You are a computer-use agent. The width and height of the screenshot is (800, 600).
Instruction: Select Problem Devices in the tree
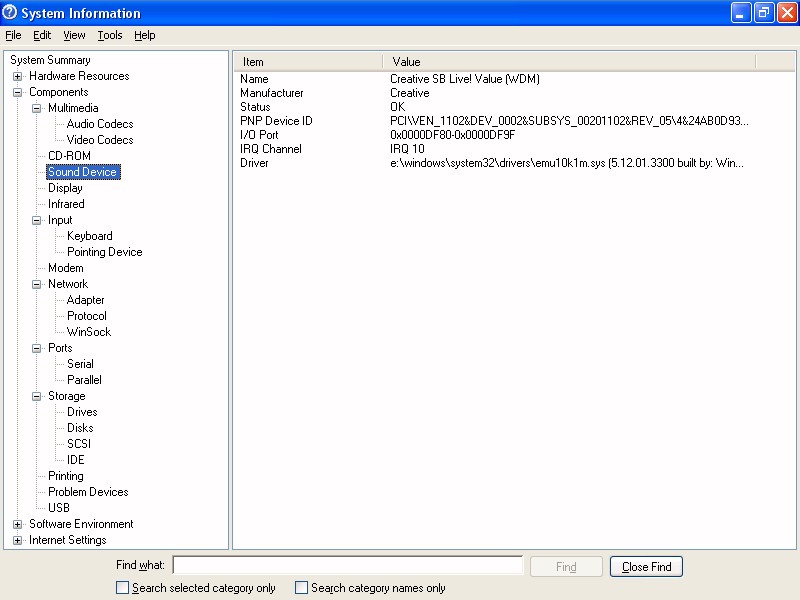pos(88,492)
